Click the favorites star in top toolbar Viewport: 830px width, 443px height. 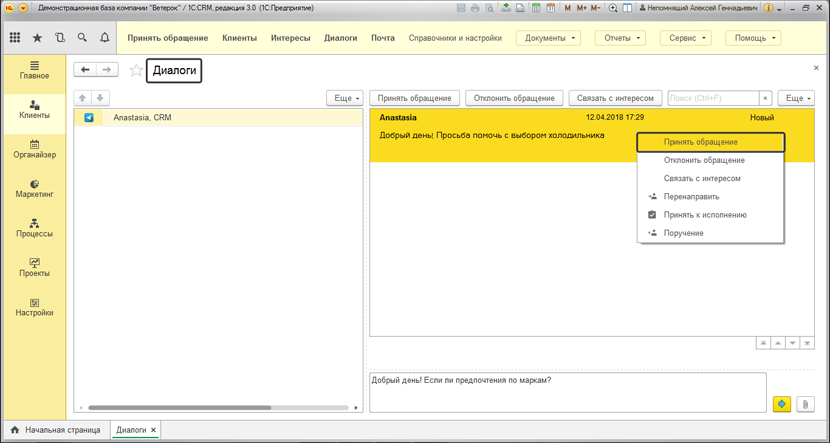point(38,38)
